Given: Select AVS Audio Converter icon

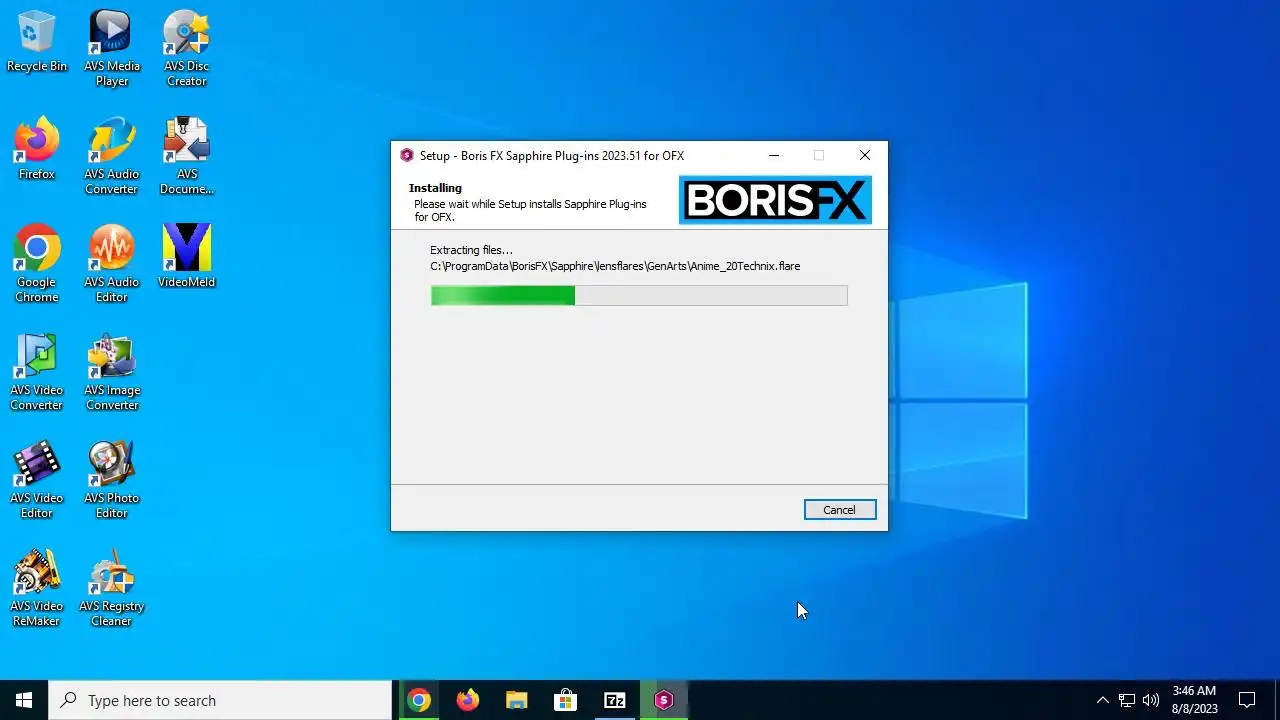Looking at the screenshot, I should coord(111,156).
